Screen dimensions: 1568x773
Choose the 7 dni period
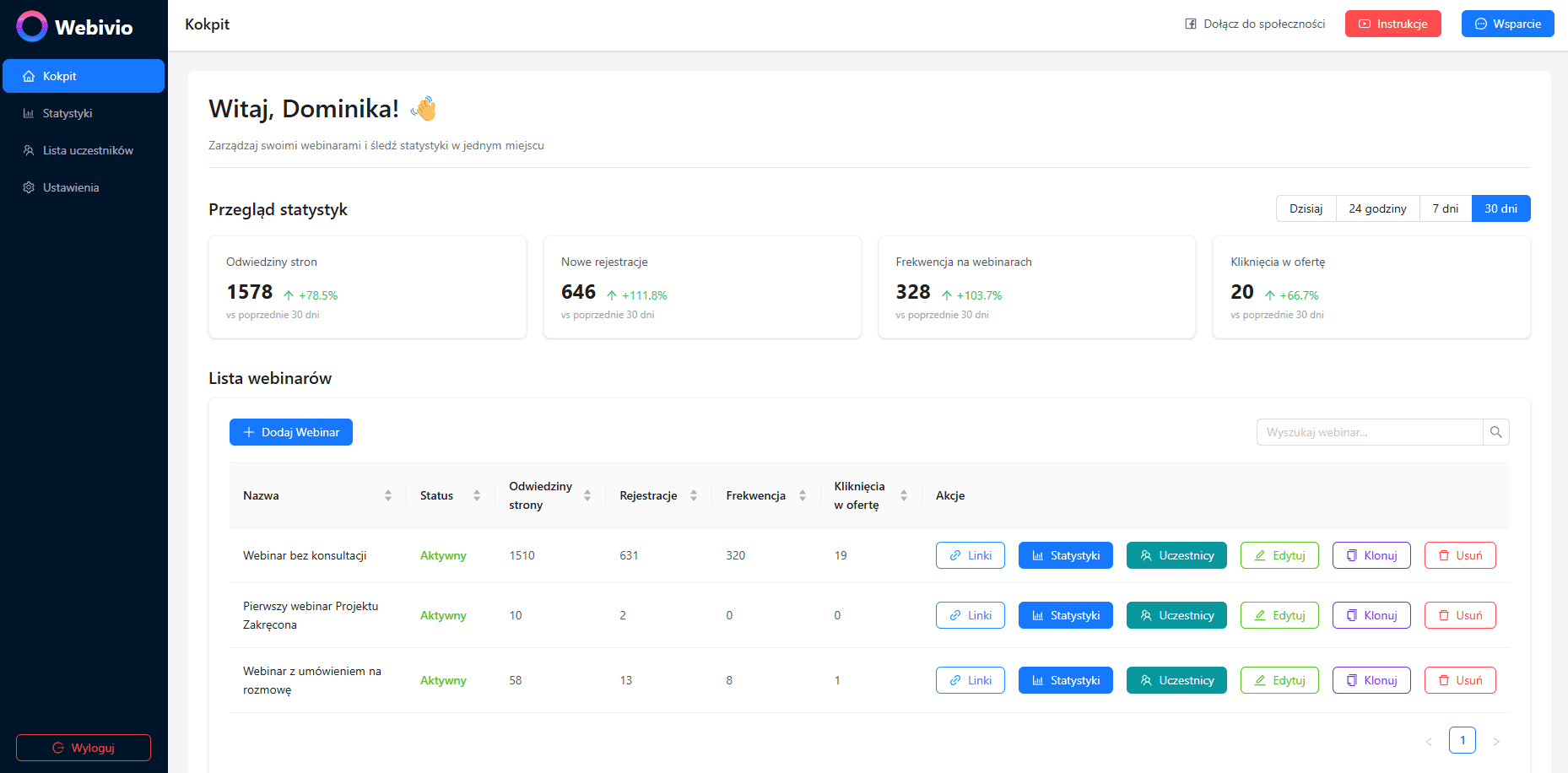[1445, 208]
